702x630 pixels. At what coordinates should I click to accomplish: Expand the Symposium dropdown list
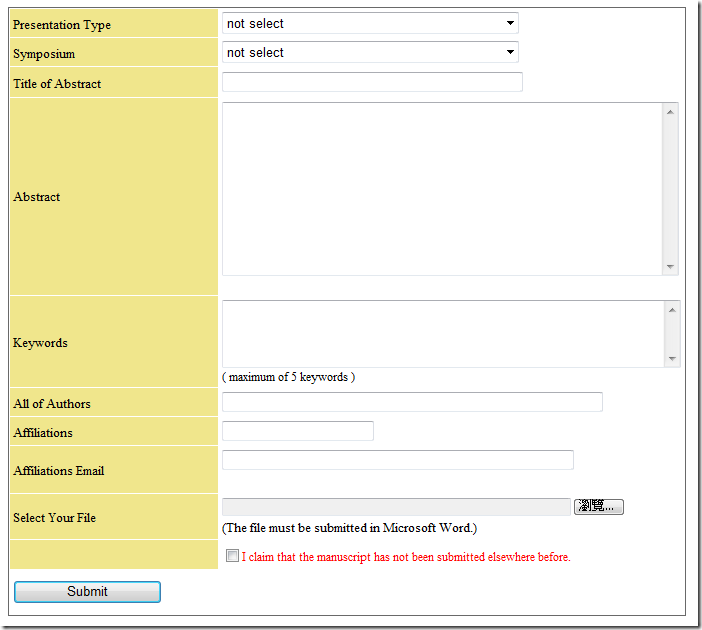pyautogui.click(x=368, y=52)
